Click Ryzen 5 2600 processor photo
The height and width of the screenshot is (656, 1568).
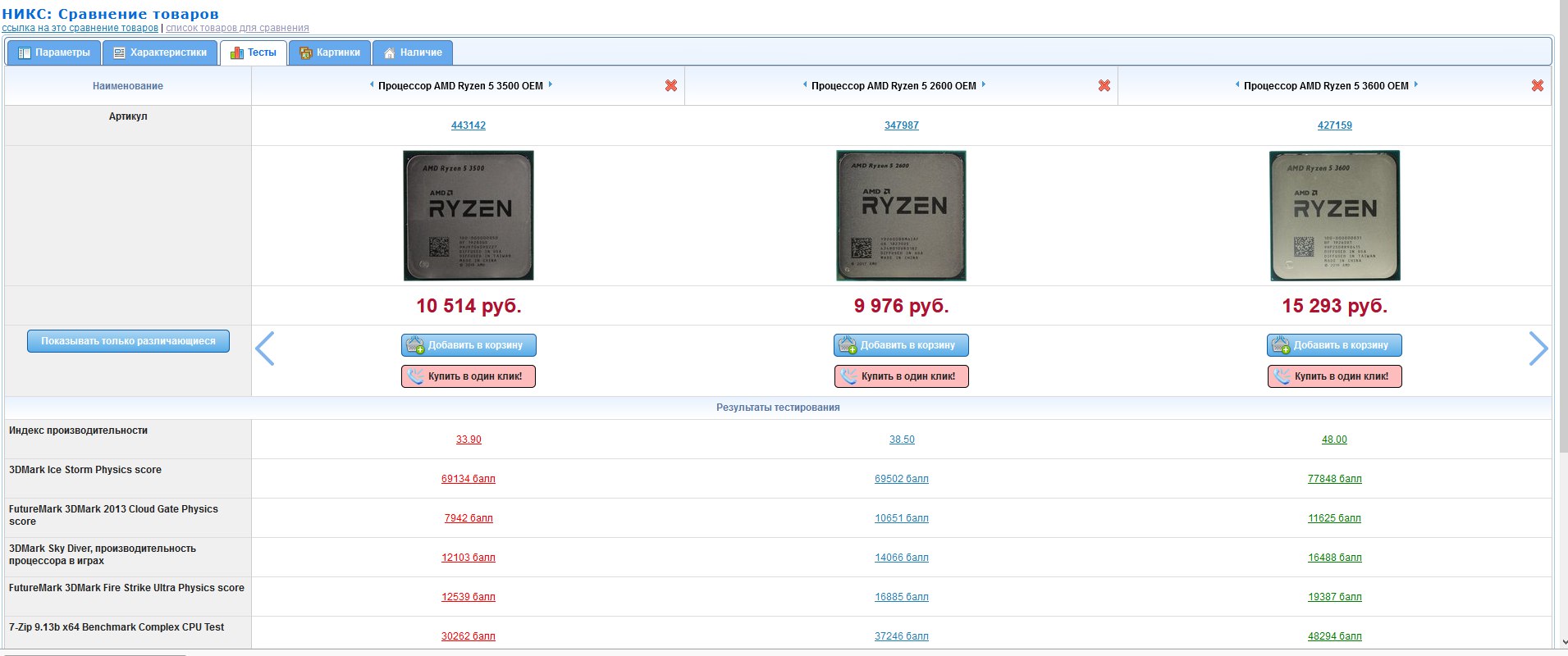[901, 216]
